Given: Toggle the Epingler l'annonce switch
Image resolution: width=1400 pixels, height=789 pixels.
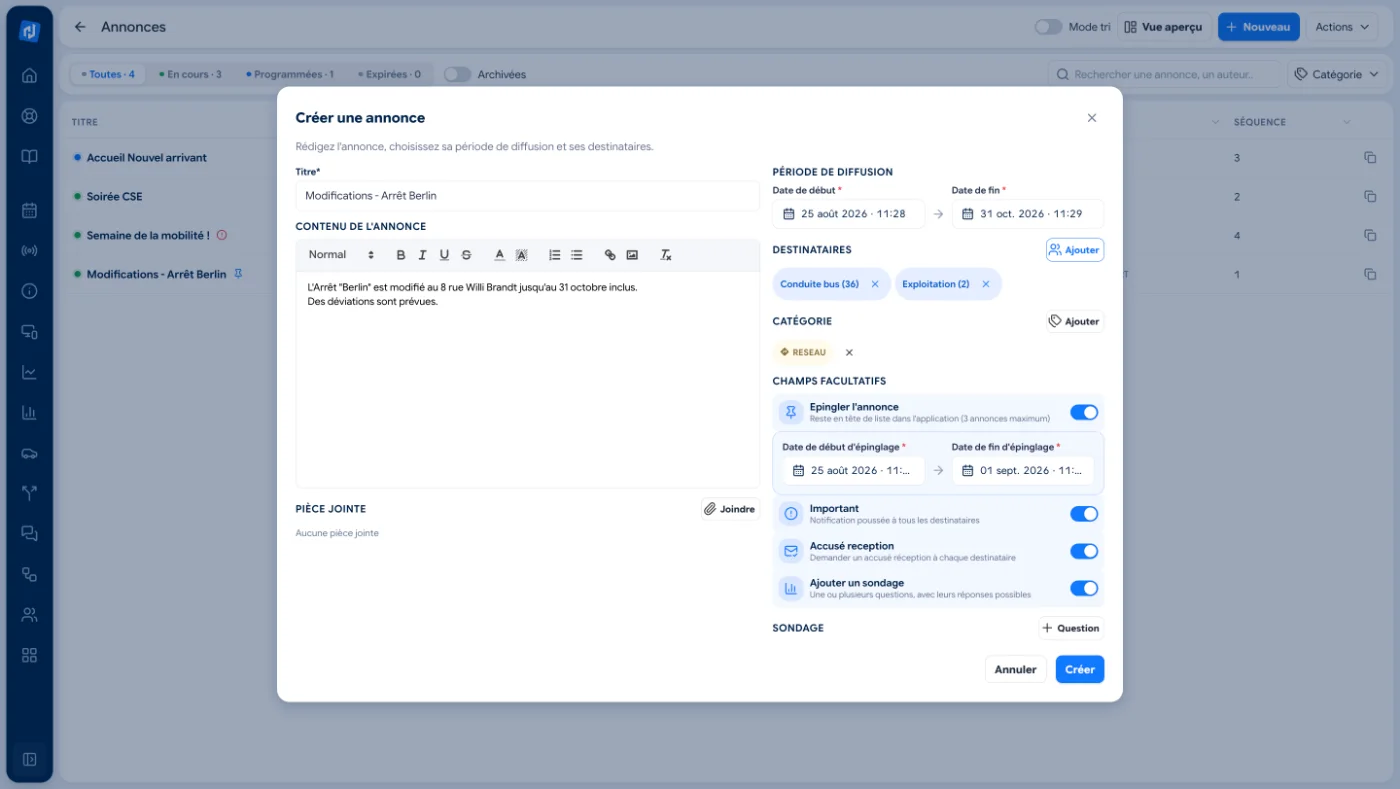Looking at the screenshot, I should pos(1084,412).
